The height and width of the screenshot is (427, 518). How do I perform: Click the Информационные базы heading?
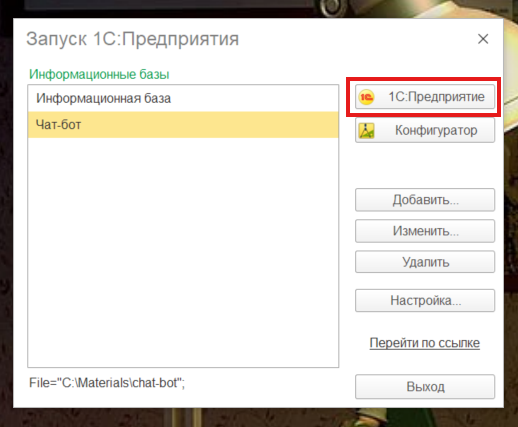(x=99, y=74)
